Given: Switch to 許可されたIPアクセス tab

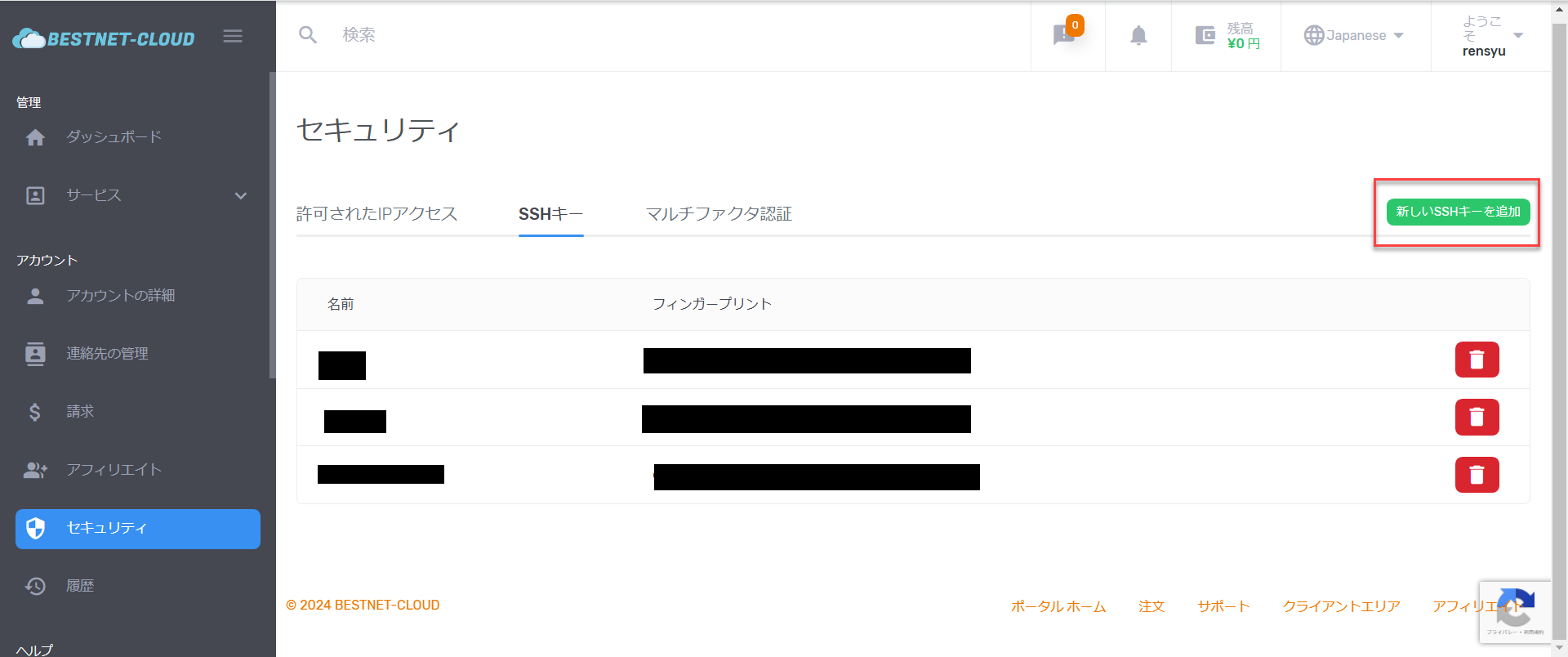Looking at the screenshot, I should tap(376, 214).
